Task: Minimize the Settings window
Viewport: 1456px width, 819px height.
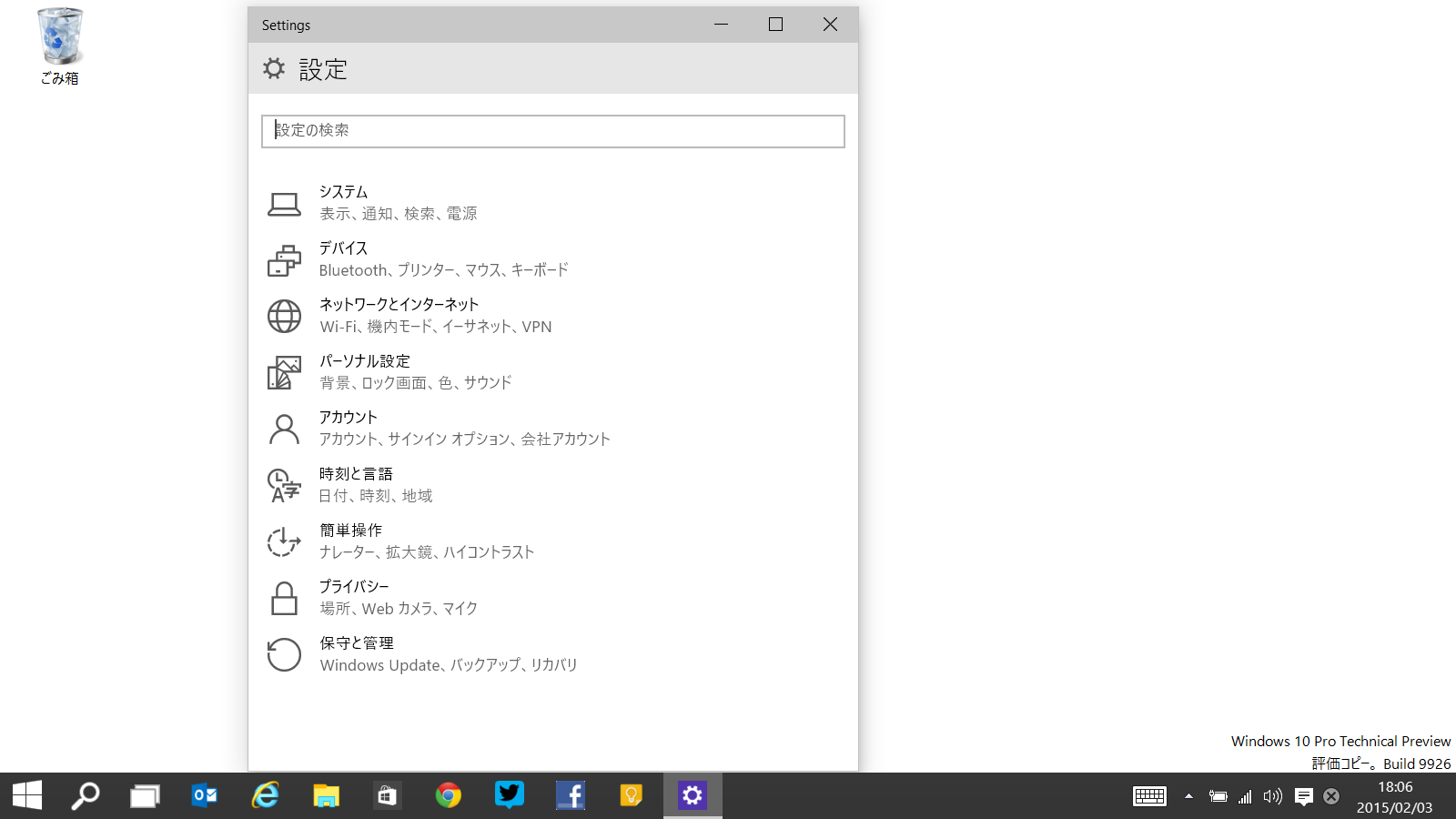Action: 722,25
